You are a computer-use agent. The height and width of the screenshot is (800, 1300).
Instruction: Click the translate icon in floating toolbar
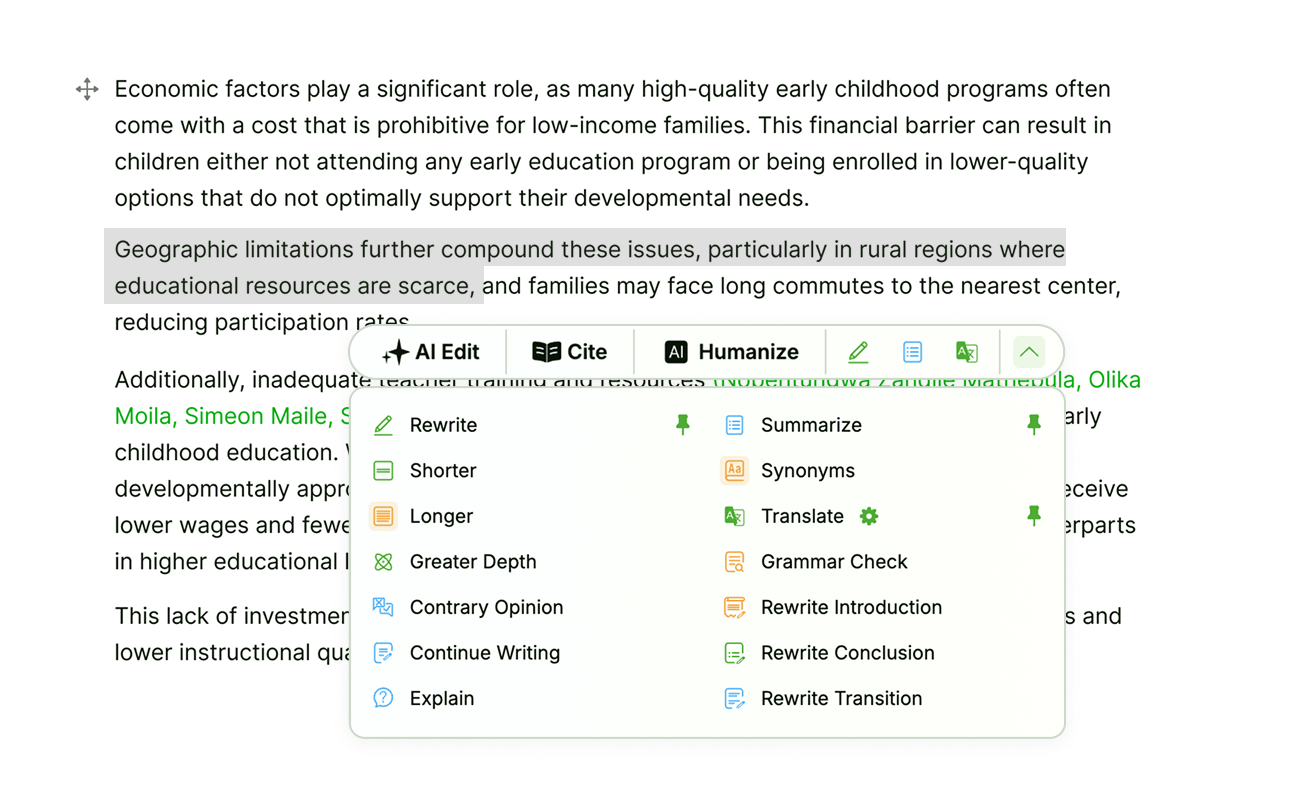(966, 352)
